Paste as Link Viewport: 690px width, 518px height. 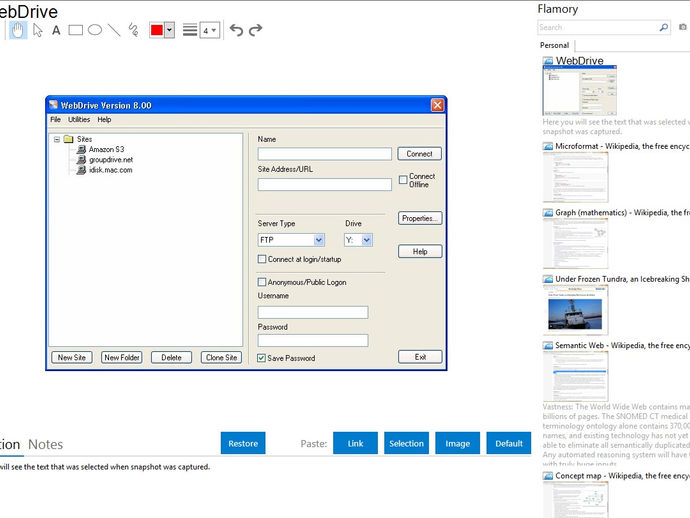[x=355, y=443]
